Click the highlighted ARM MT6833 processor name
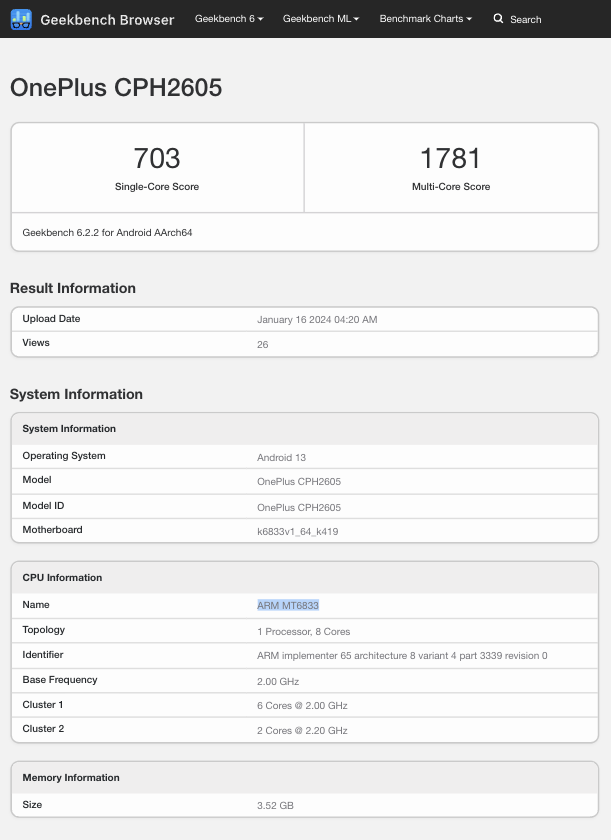Viewport: 611px width, 840px height. [x=288, y=605]
